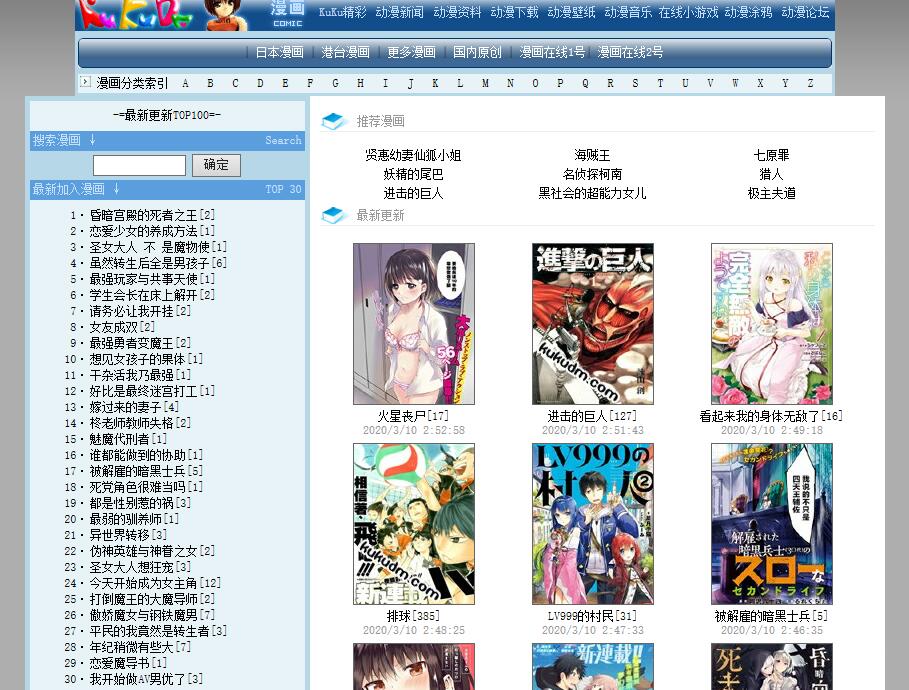Open the 看起来我的身体无敌了 cover thumbnail

point(772,324)
